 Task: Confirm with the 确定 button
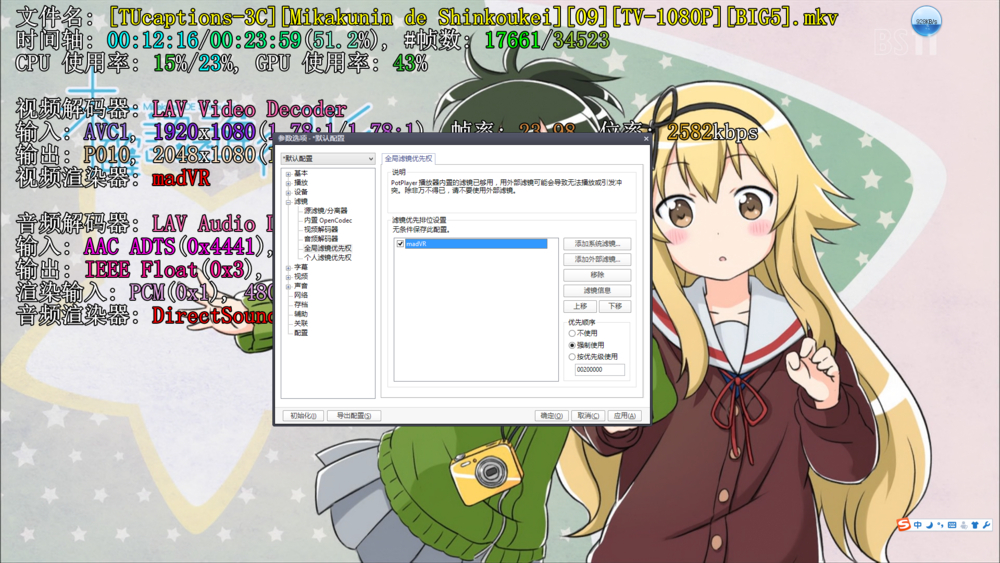point(551,416)
